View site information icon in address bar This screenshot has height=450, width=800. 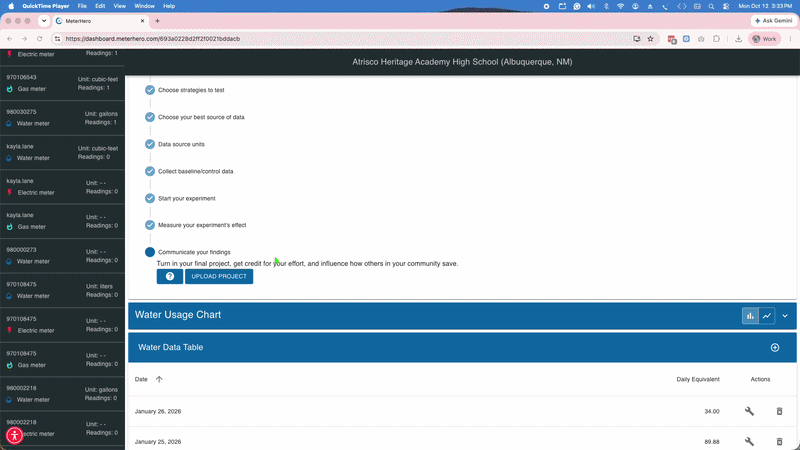[57, 39]
